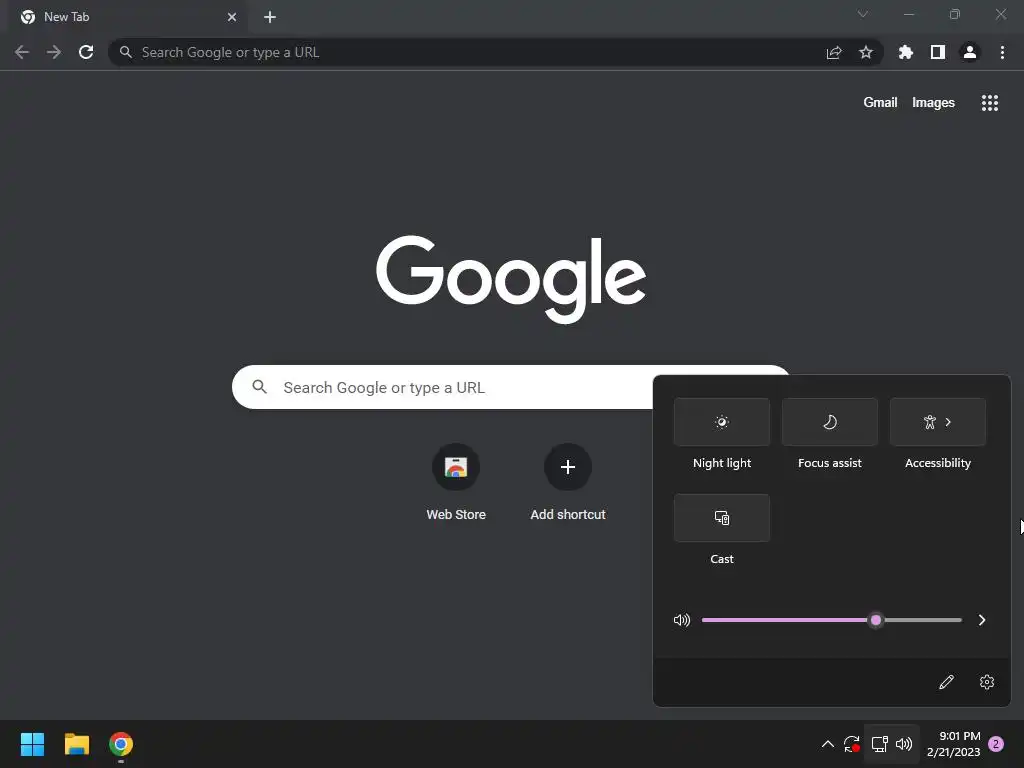Viewport: 1024px width, 768px height.
Task: Click the search magnifier icon in Google box
Action: click(259, 387)
